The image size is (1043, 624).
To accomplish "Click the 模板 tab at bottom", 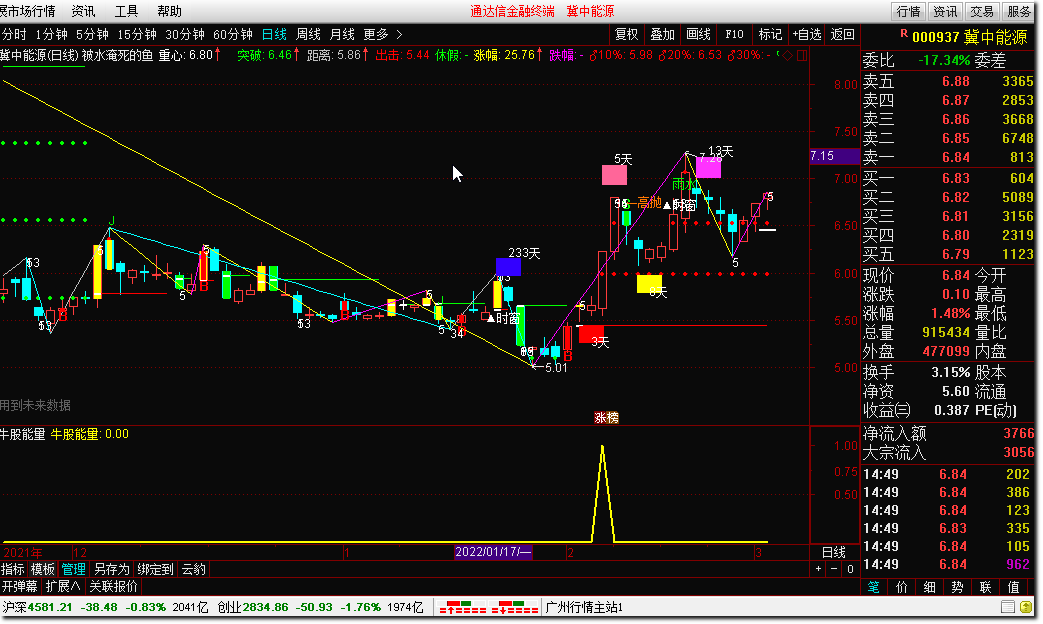I will [43, 569].
